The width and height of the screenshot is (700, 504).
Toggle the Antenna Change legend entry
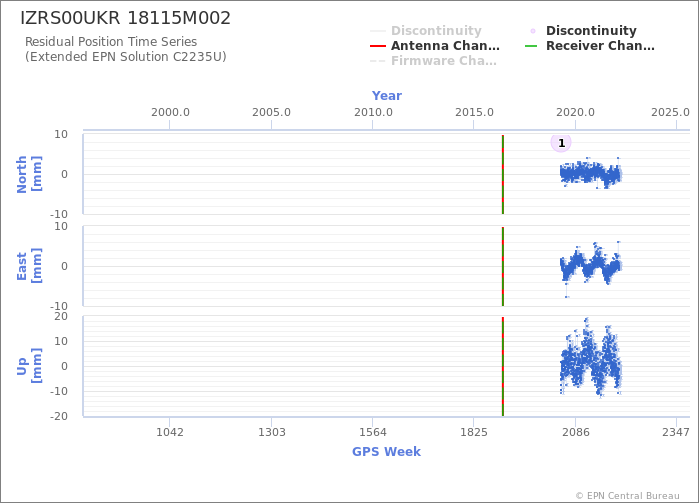[x=435, y=46]
